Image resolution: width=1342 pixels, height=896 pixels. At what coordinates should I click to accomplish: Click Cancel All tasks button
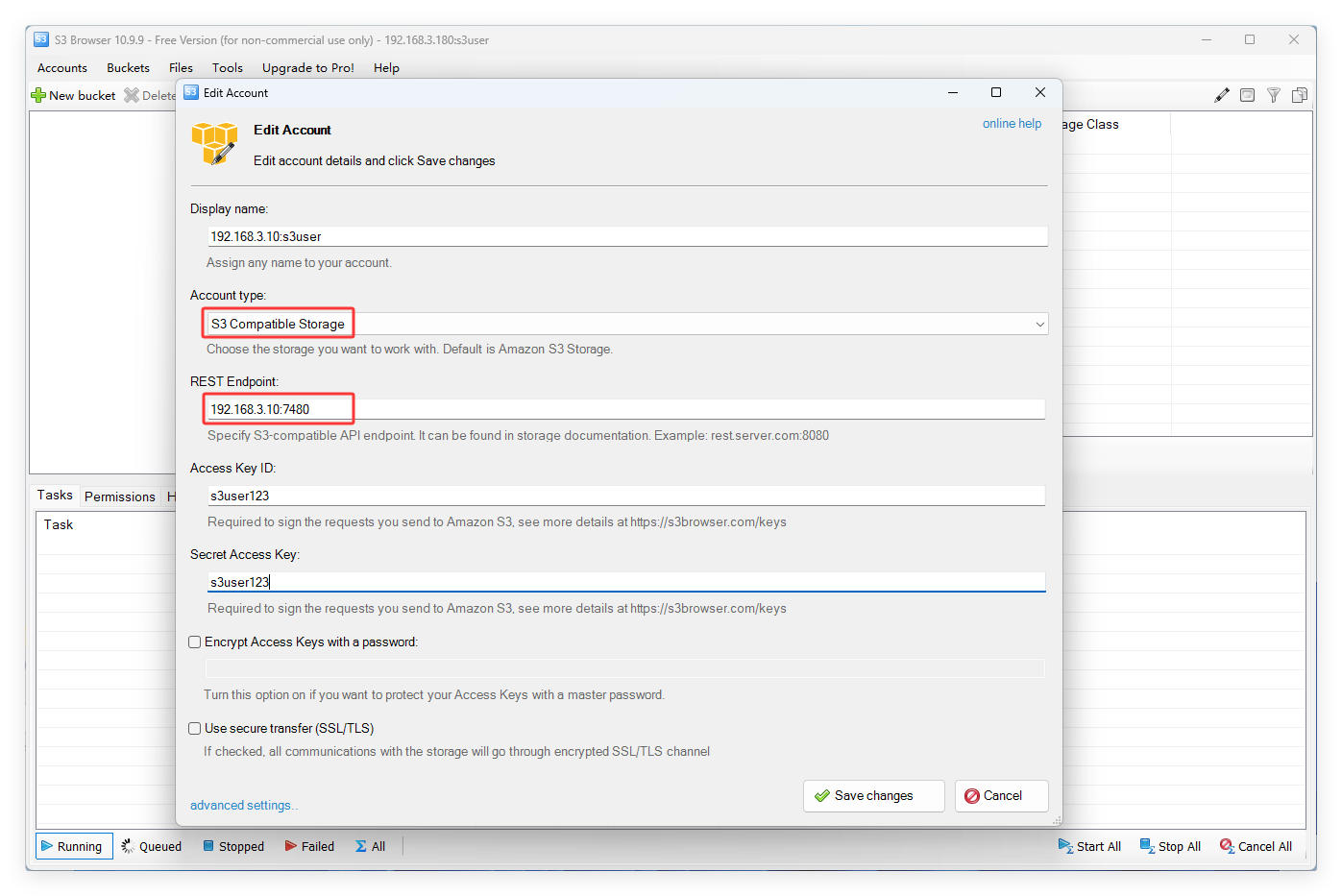1256,846
